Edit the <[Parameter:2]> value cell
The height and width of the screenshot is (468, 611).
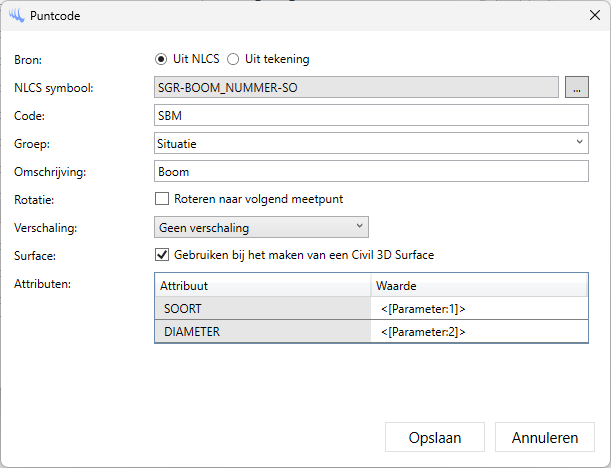coord(479,332)
